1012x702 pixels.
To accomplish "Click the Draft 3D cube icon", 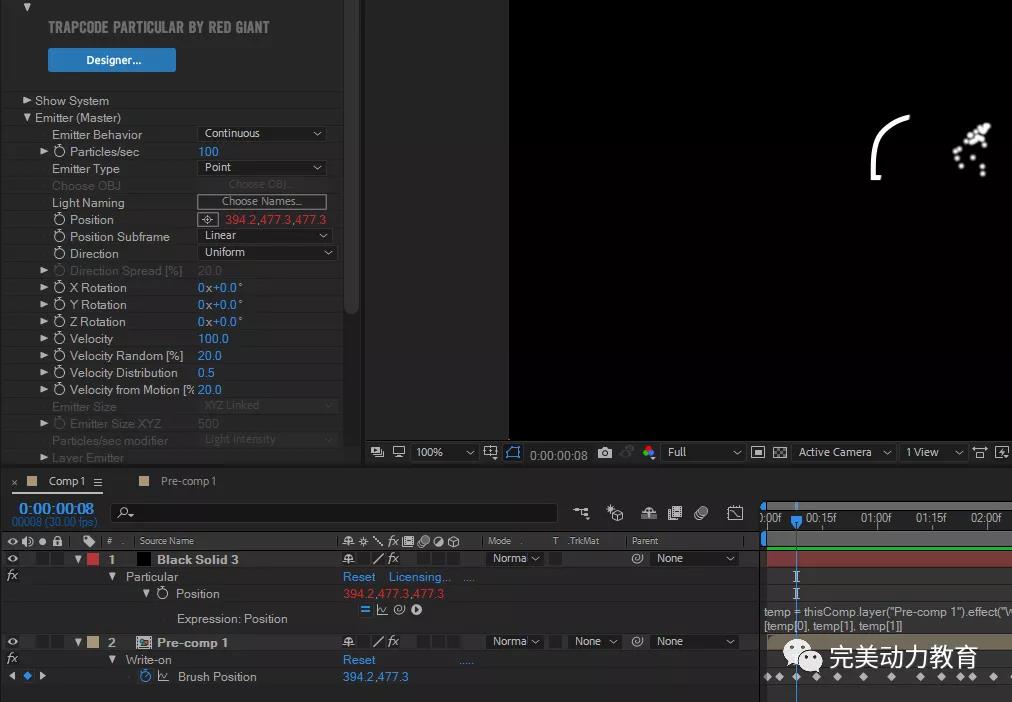I will pyautogui.click(x=615, y=513).
